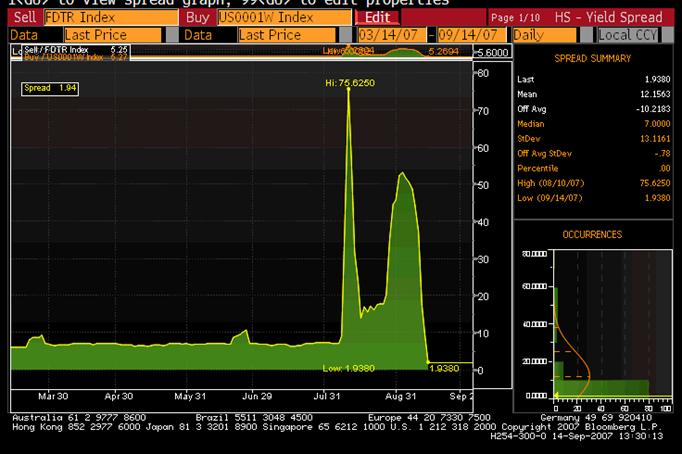The image size is (682, 454).
Task: Click the Percentile row label
Action: 538,168
